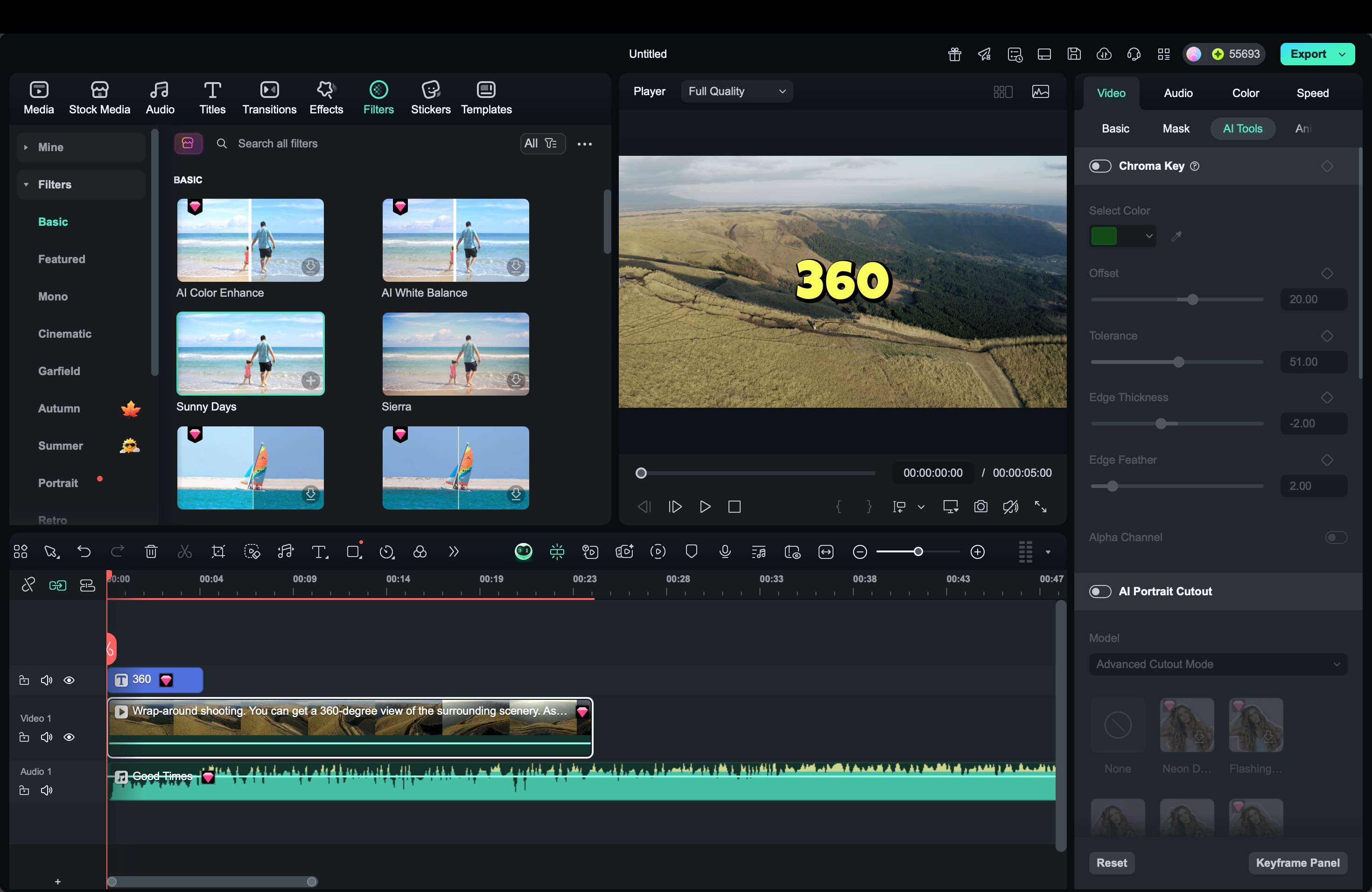Select the Mono filter category
Image resolution: width=1372 pixels, height=892 pixels.
pyautogui.click(x=53, y=296)
